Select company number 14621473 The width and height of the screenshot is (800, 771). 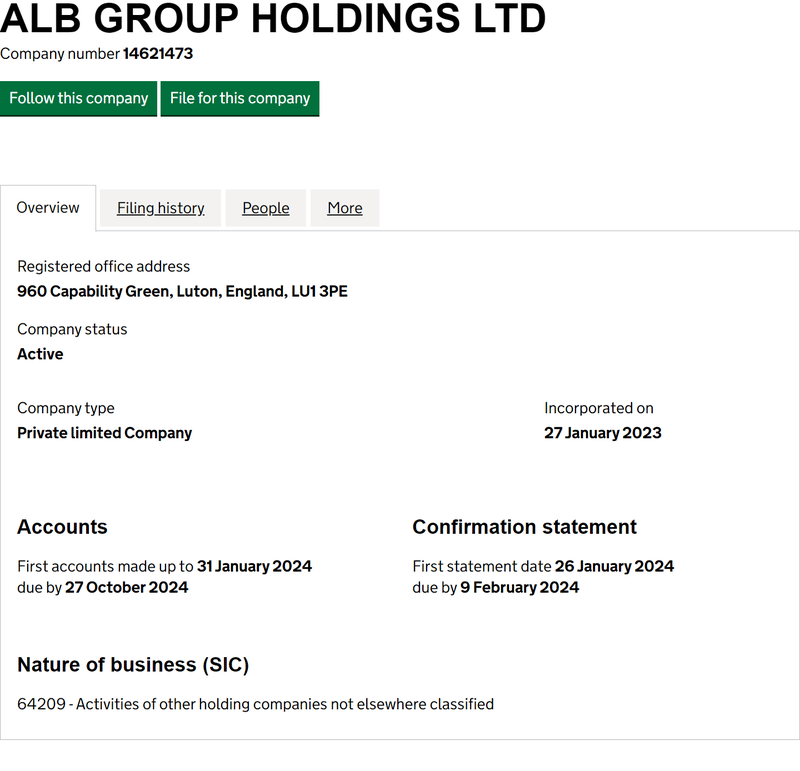158,54
